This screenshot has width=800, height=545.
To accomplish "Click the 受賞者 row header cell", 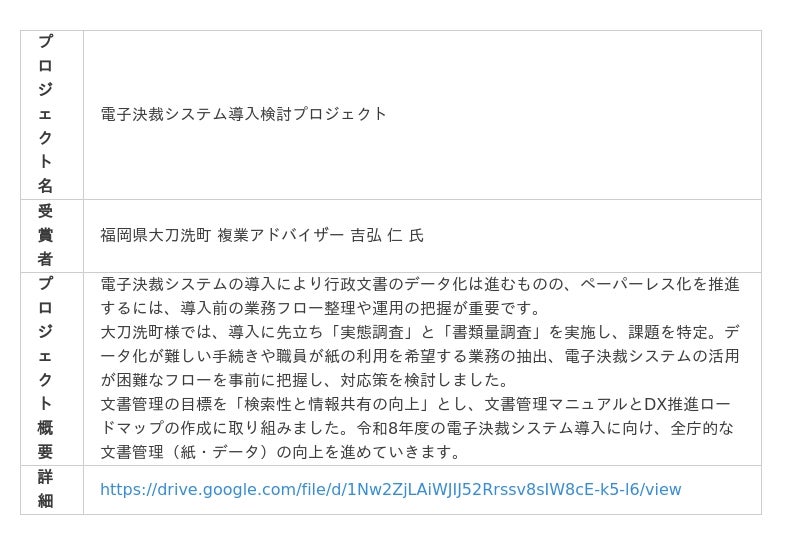I will pos(46,236).
